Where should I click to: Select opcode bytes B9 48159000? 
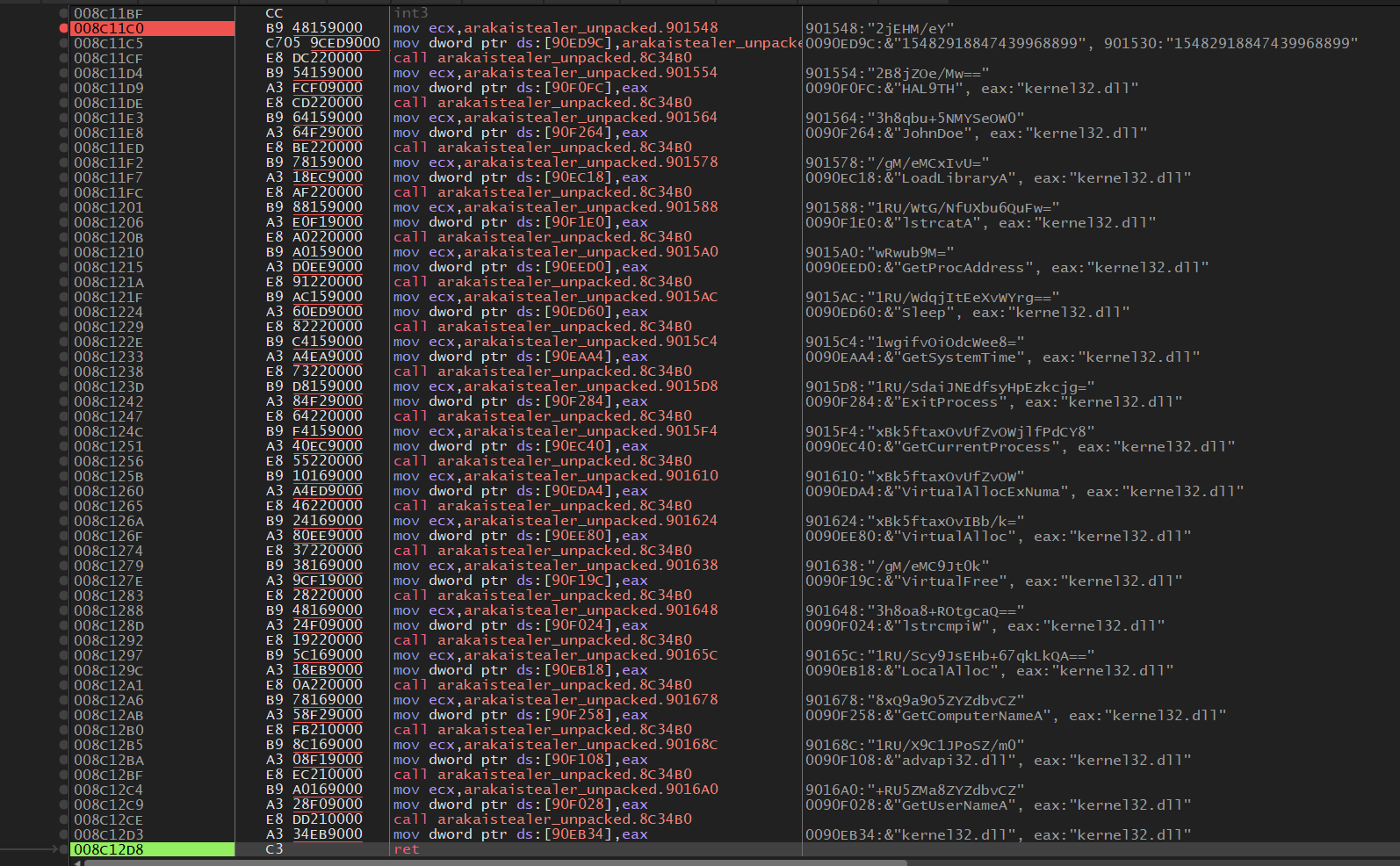(x=314, y=28)
